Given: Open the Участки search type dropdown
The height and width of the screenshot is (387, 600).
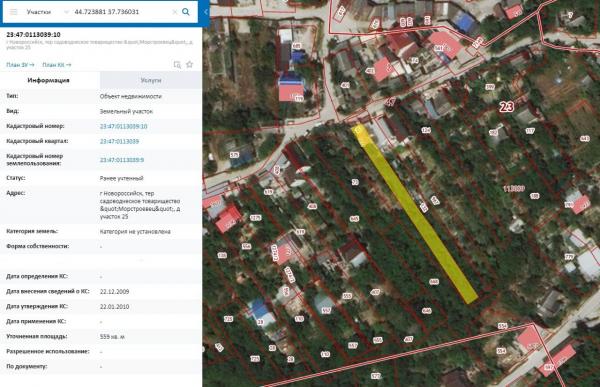Looking at the screenshot, I should (47, 12).
